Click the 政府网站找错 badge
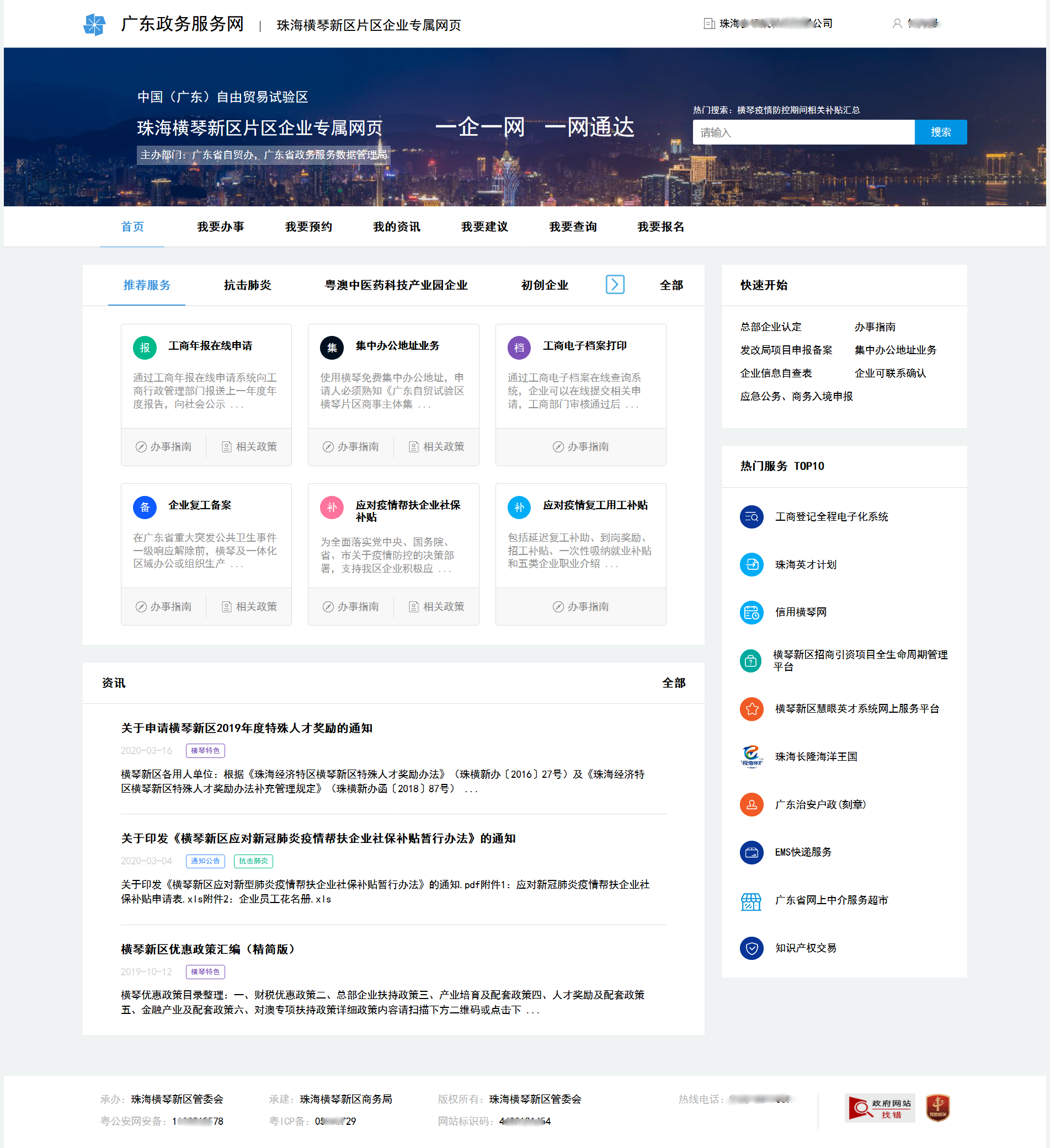 (x=879, y=1108)
